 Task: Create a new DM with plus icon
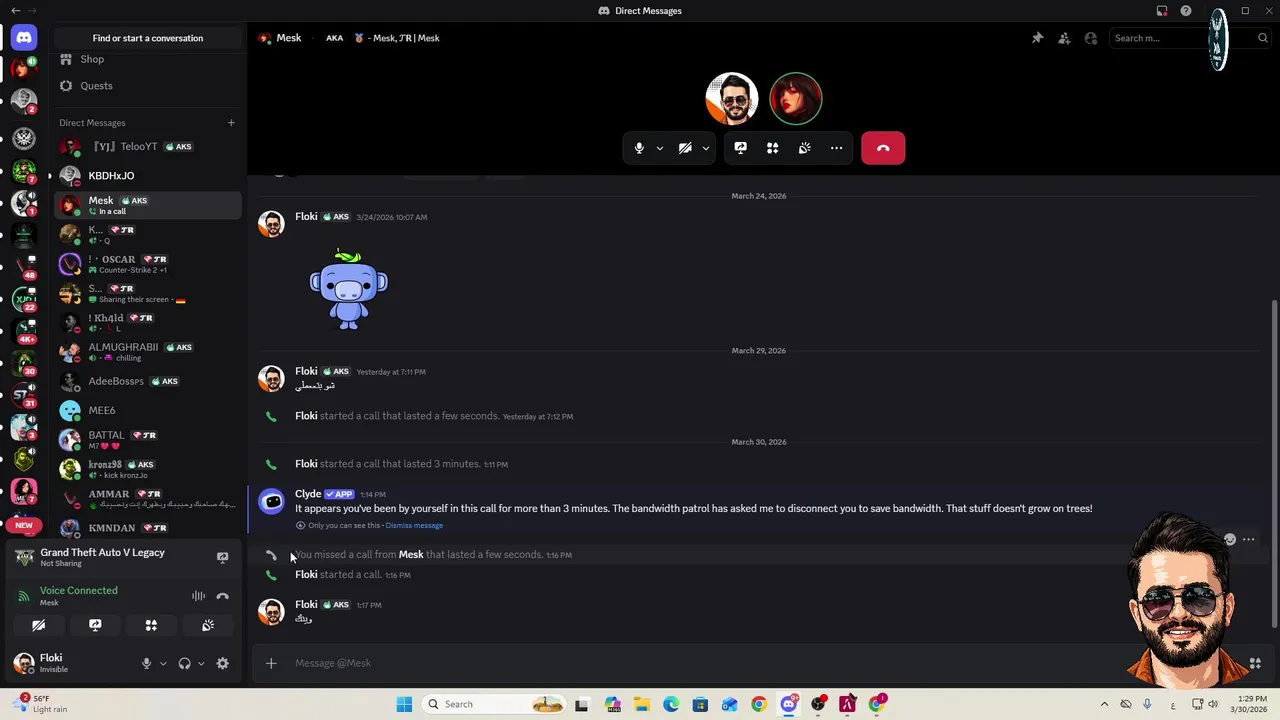(231, 123)
